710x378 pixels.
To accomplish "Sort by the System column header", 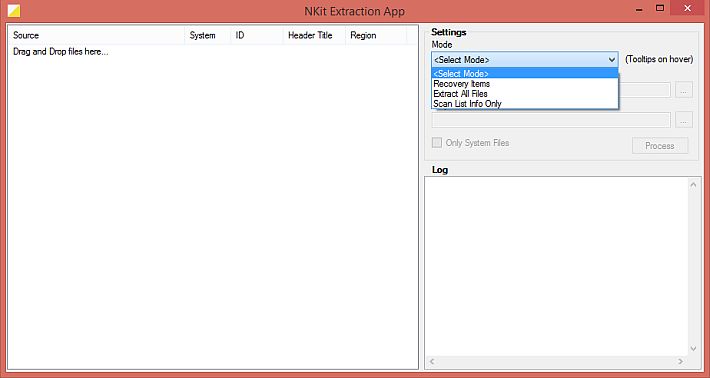I will click(x=207, y=35).
